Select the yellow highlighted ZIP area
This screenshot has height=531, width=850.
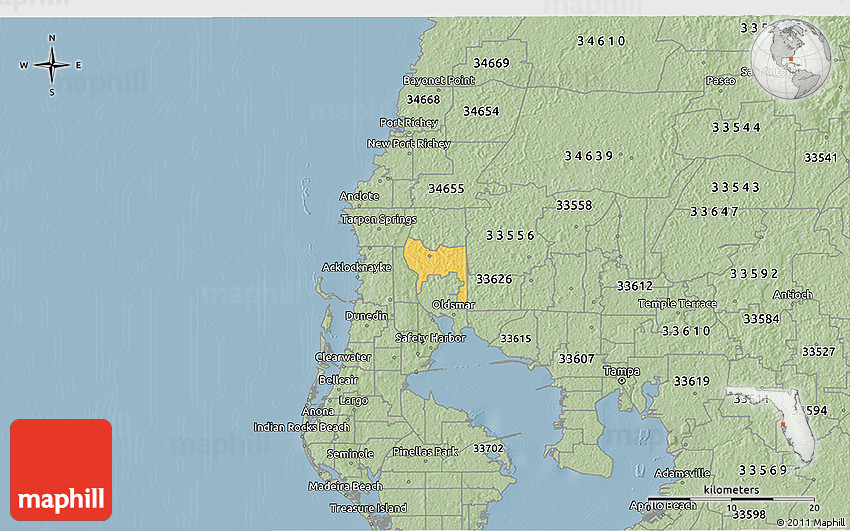click(434, 262)
